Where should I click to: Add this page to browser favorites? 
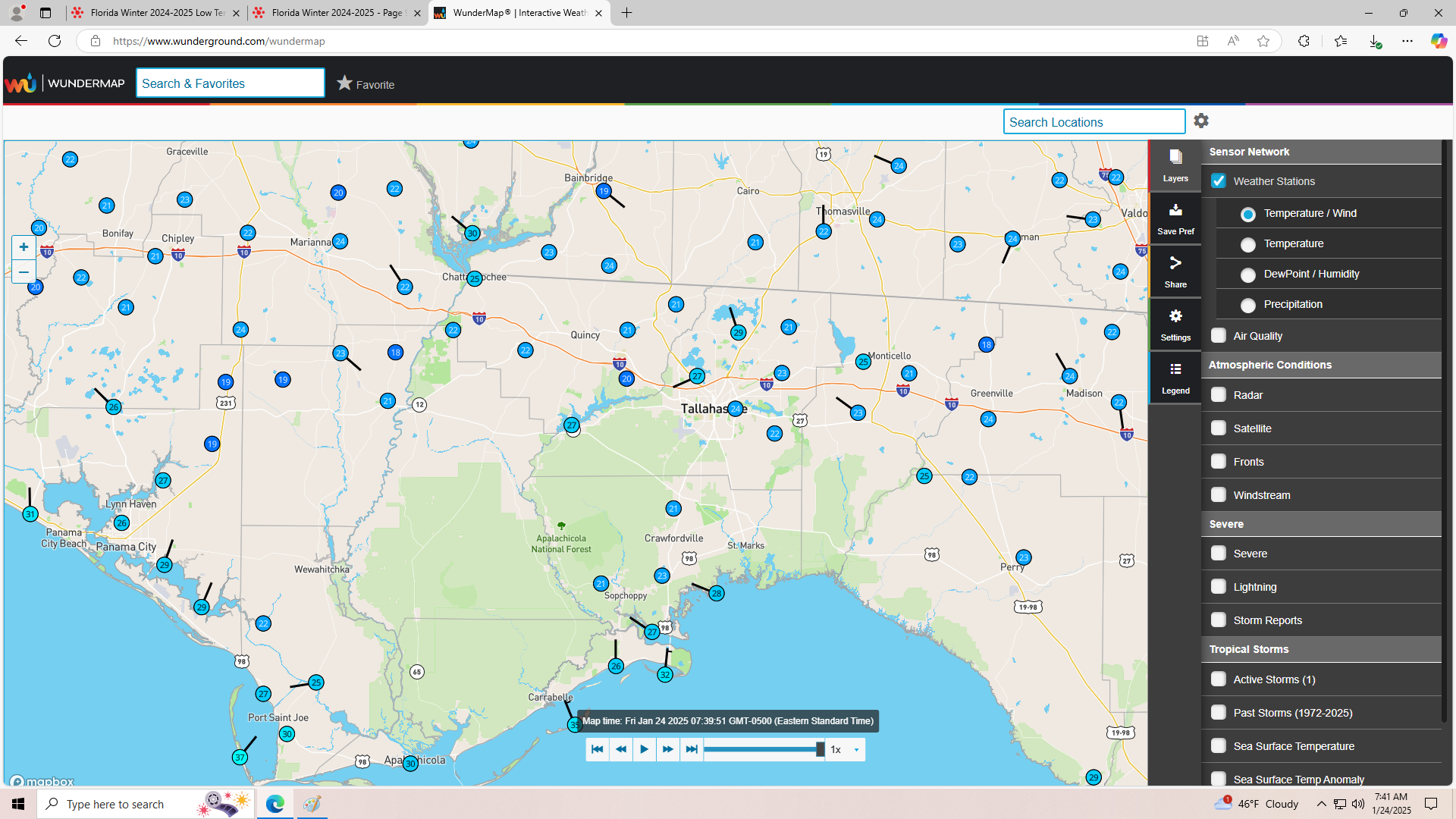[1263, 41]
